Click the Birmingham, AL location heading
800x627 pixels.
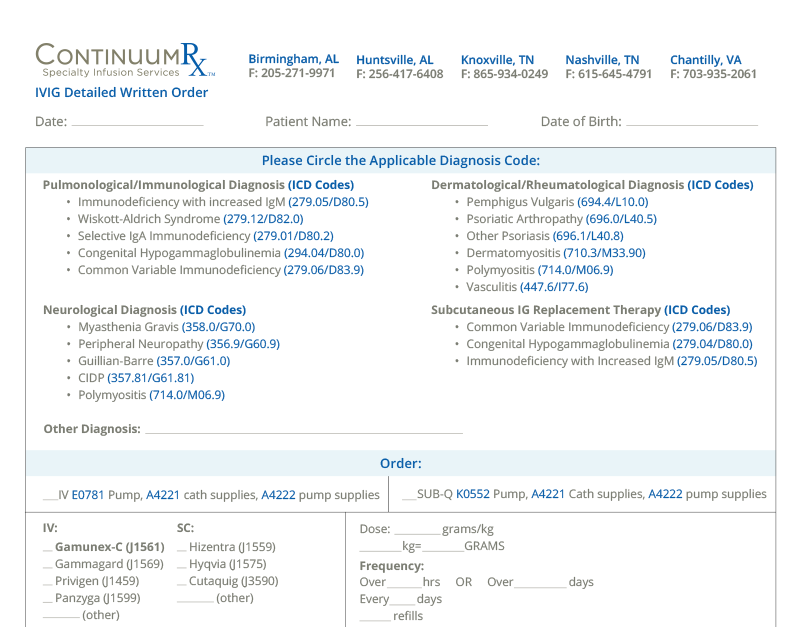tap(293, 59)
